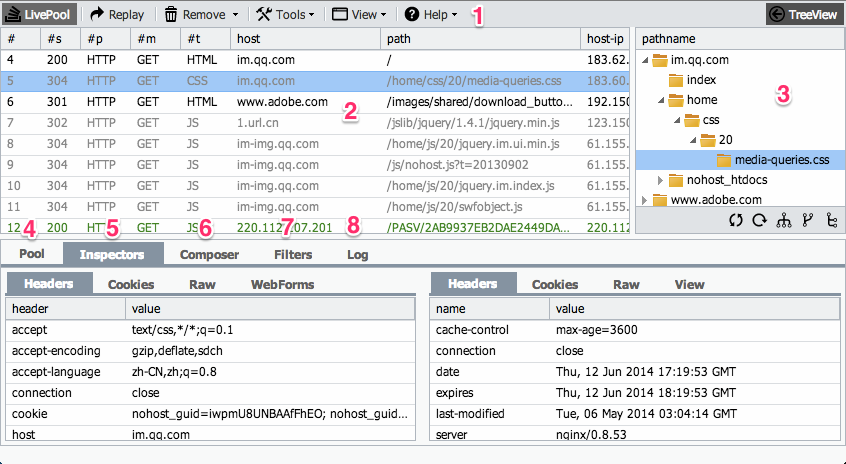This screenshot has height=464, width=846.
Task: Click the cookie header value nohost_guid
Action: click(270, 414)
